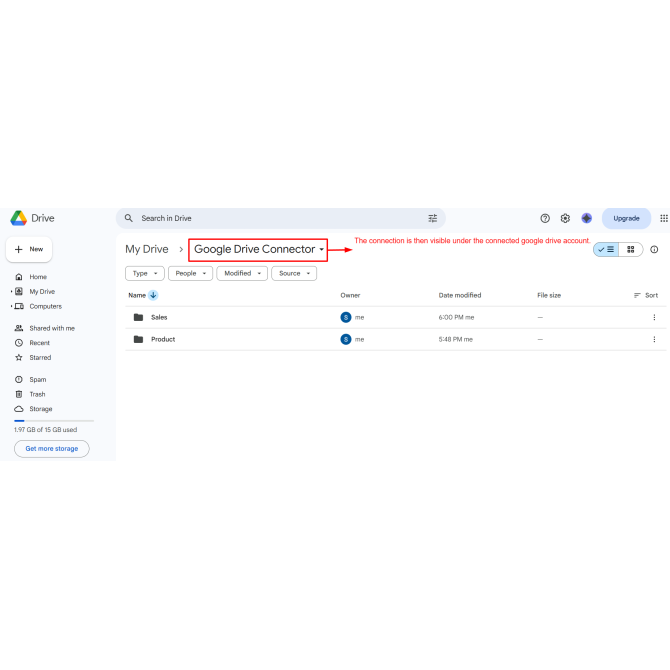Show the details info icon
The width and height of the screenshot is (670, 670).
[x=654, y=250]
